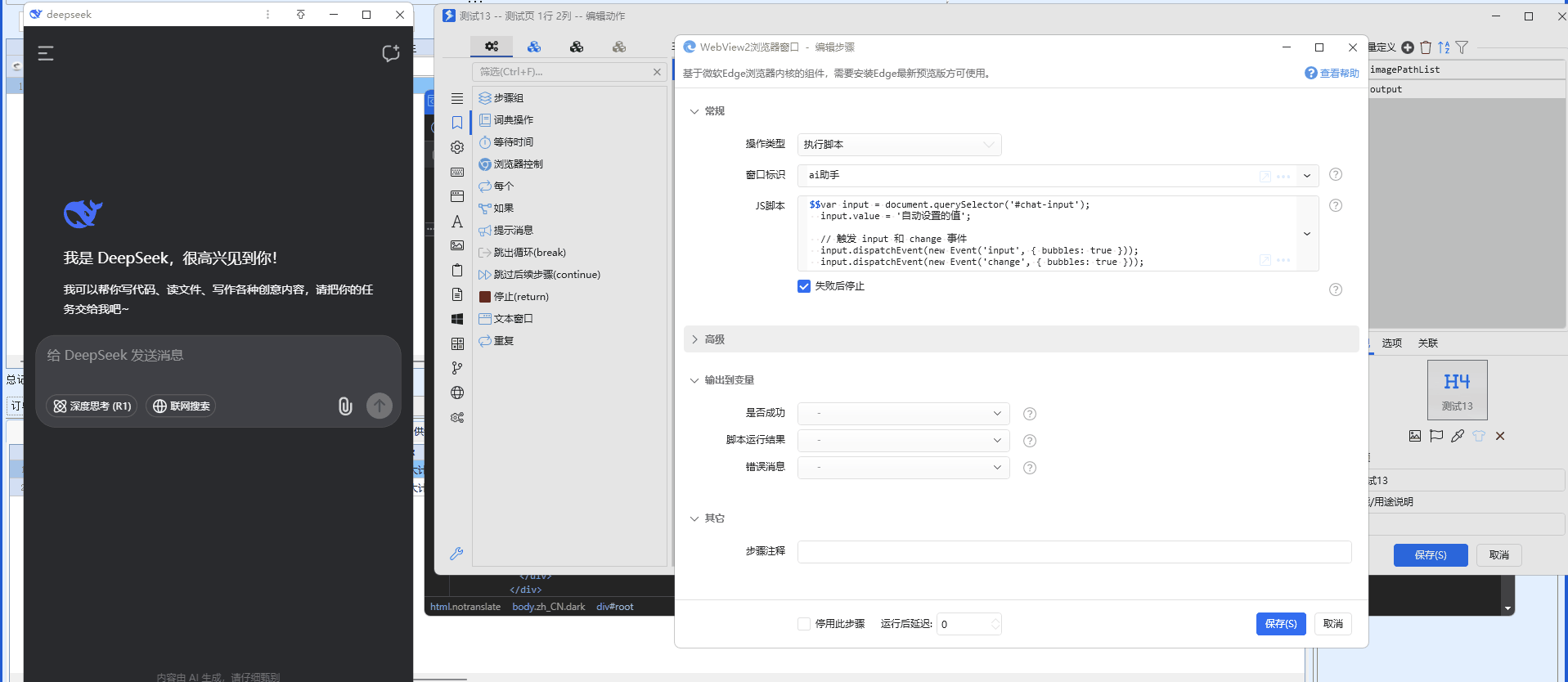Sort variables A-Z icon

(1444, 47)
